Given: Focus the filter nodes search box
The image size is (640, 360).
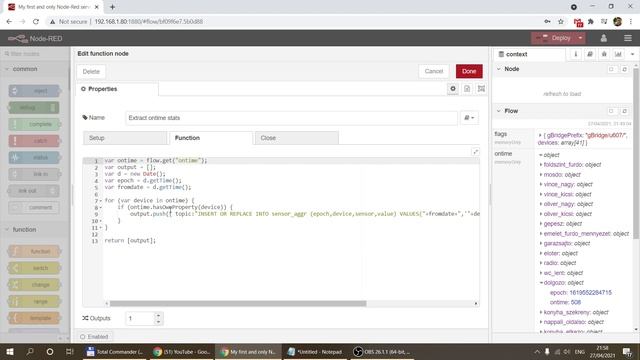Looking at the screenshot, I should coord(34,54).
